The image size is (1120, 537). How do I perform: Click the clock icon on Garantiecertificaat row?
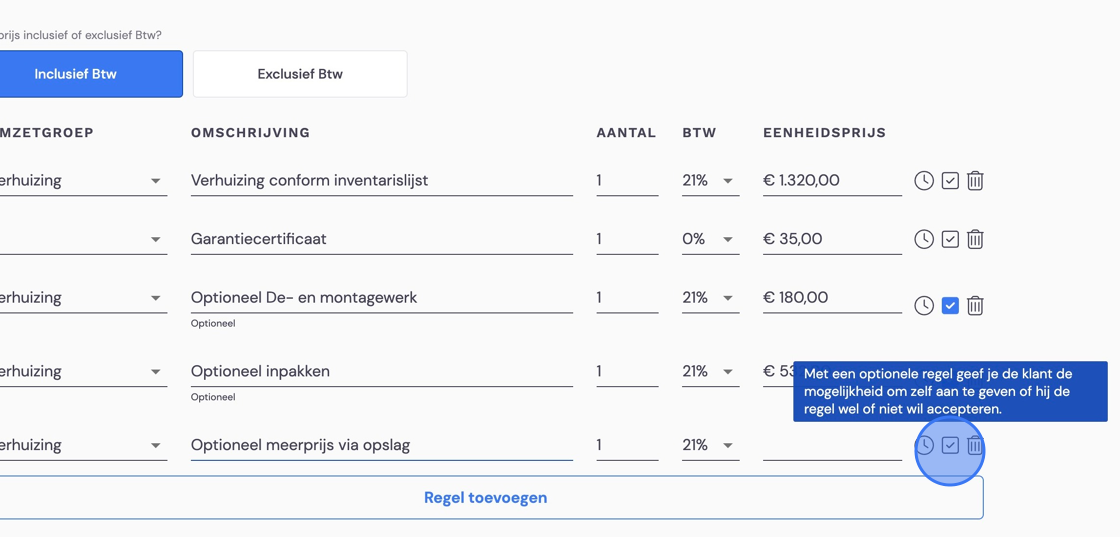[x=924, y=239]
